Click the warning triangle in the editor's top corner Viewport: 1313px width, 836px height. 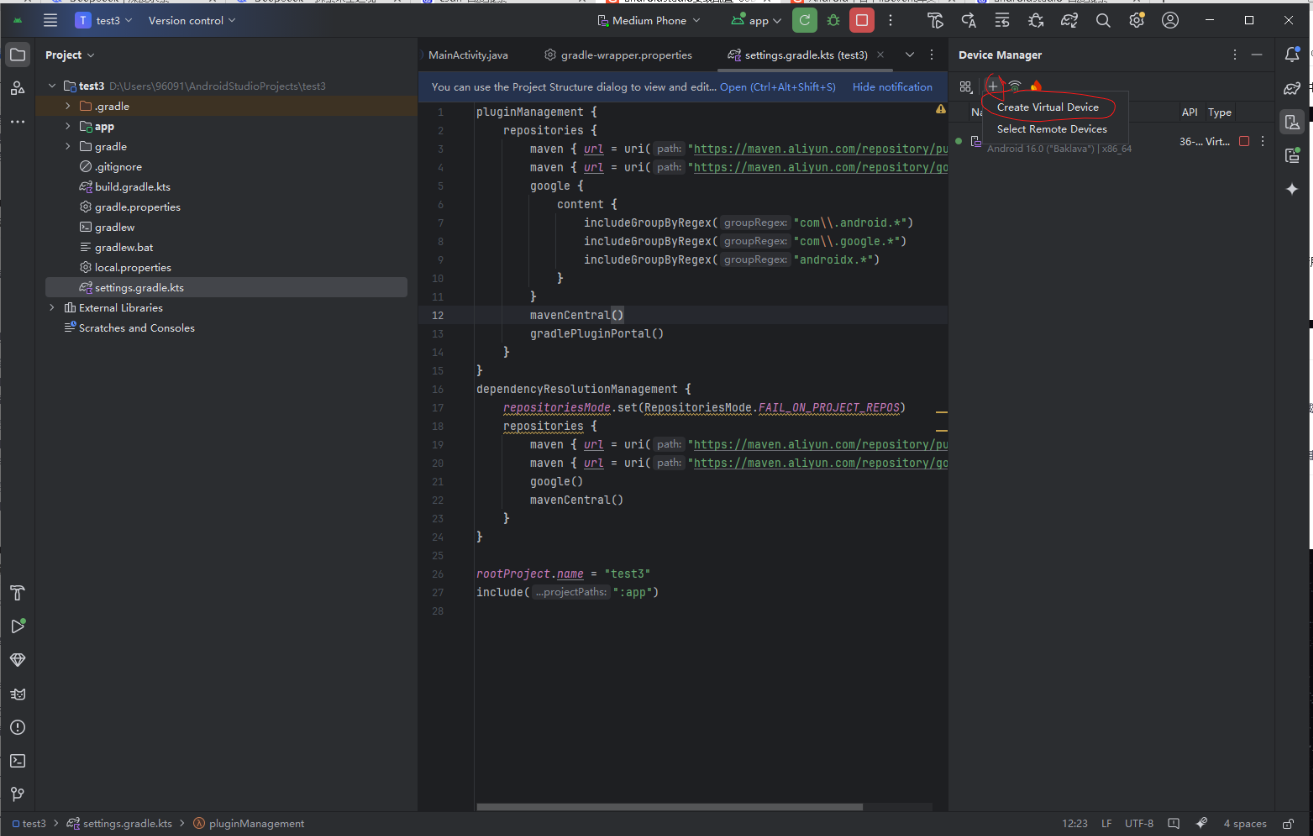click(940, 108)
